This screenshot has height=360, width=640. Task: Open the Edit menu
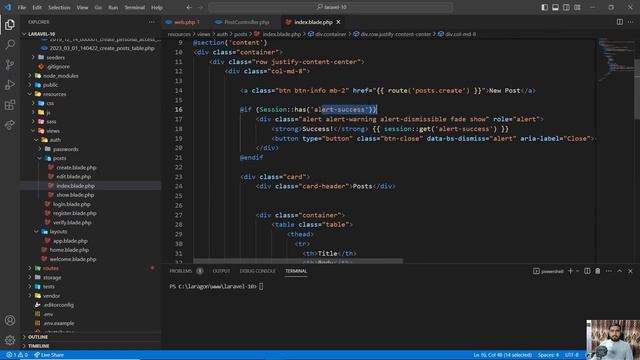[x=37, y=7]
